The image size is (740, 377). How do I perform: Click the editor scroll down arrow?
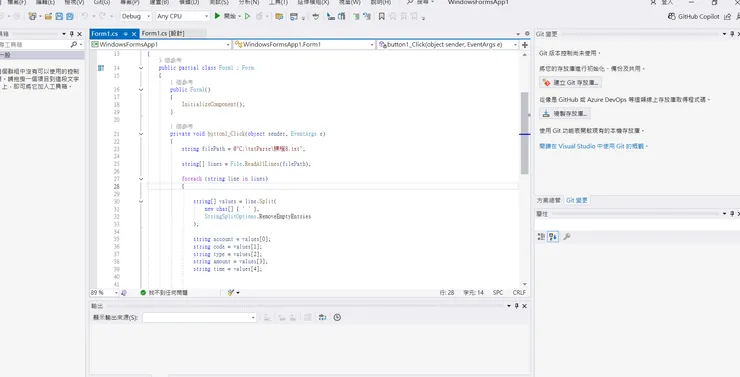pos(525,285)
